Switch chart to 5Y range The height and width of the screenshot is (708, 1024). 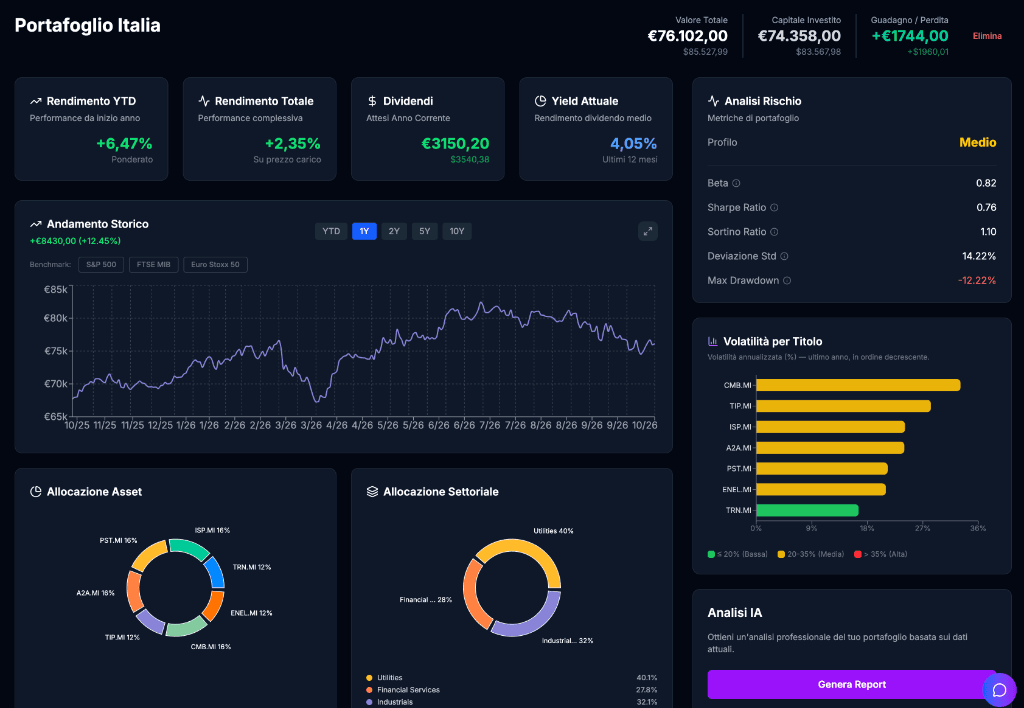coord(424,231)
